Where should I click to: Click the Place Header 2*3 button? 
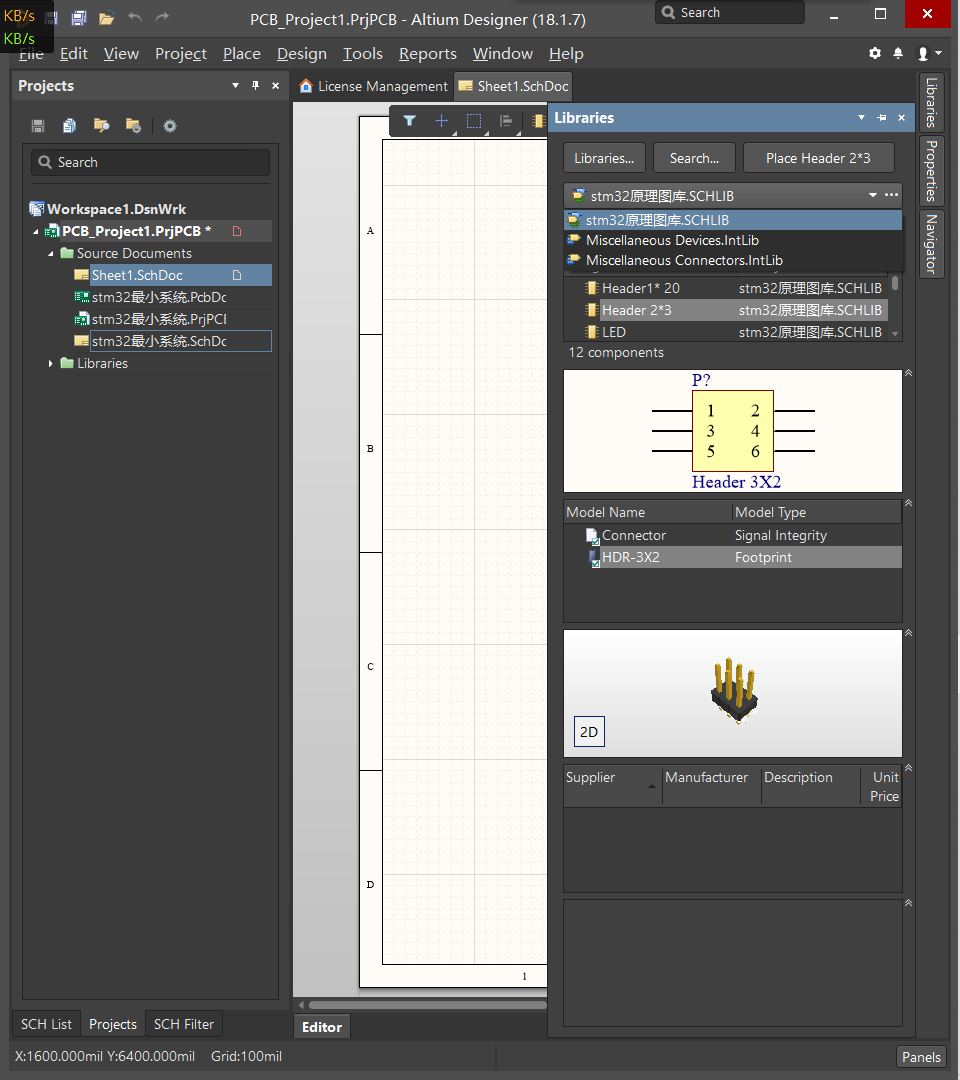coord(818,158)
